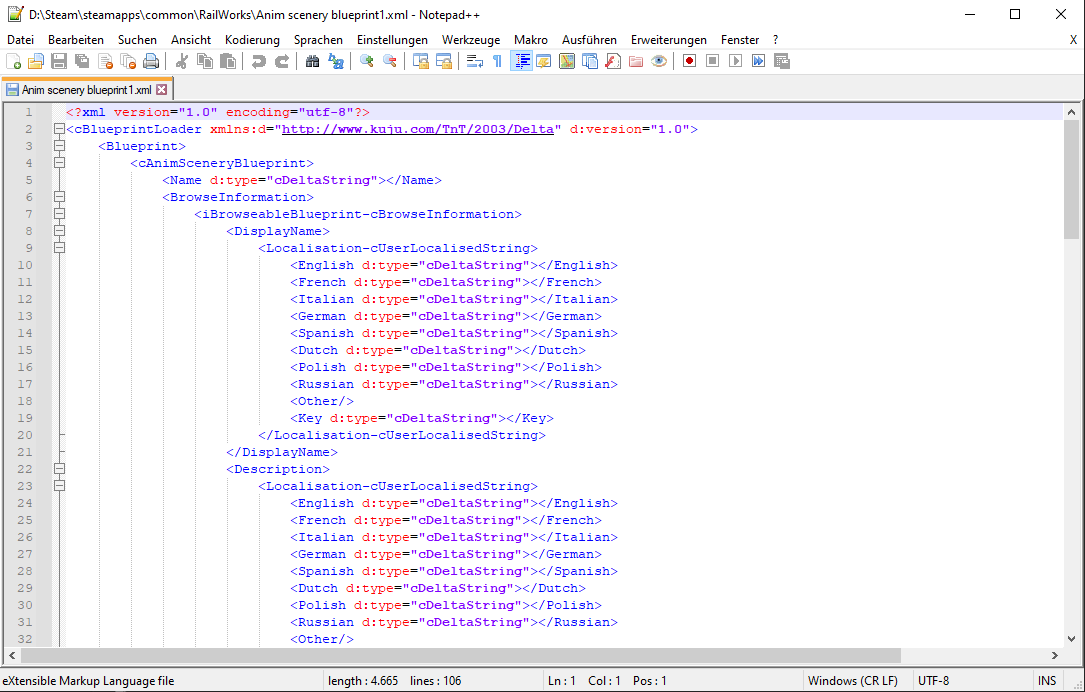Screen dimensions: 1085x692
Task: Toggle the indent guide button
Action: pos(521,61)
